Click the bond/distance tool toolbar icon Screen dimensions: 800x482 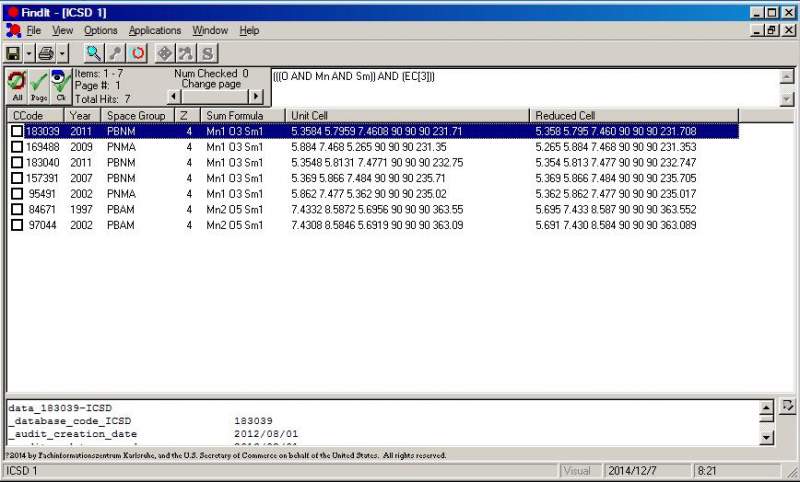115,53
